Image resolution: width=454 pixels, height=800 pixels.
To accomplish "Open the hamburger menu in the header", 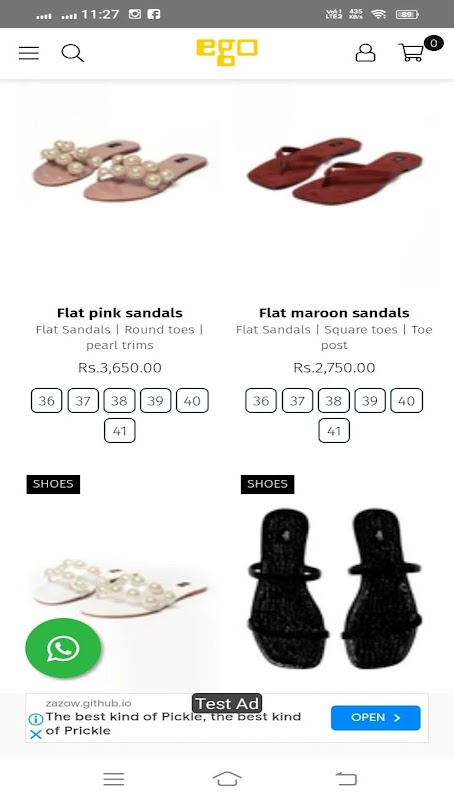I will click(x=29, y=53).
